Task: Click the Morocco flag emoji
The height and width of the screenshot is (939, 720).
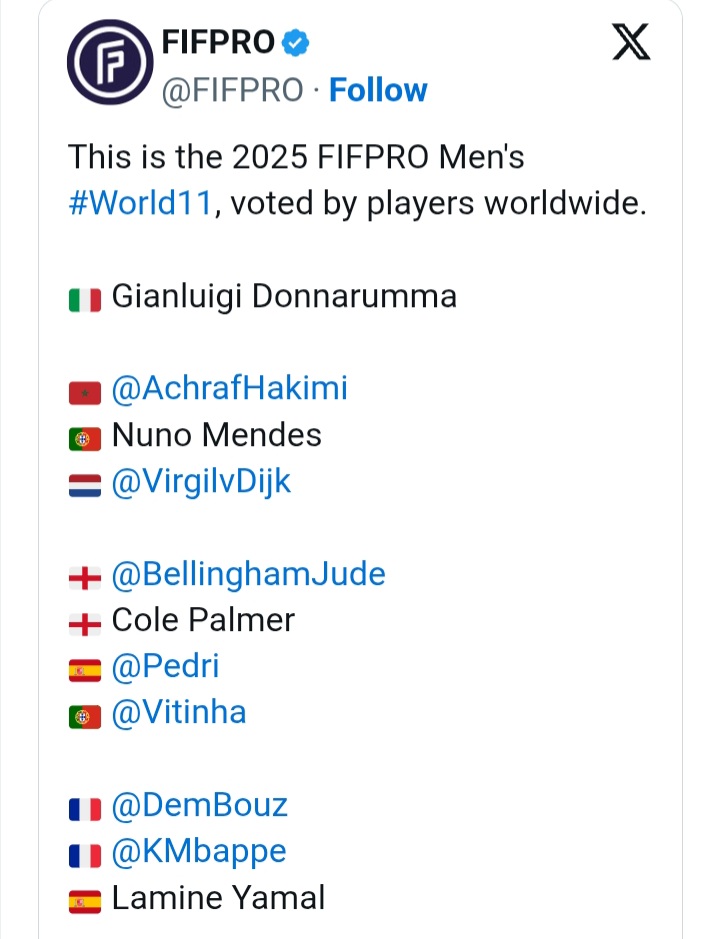Action: pos(85,391)
